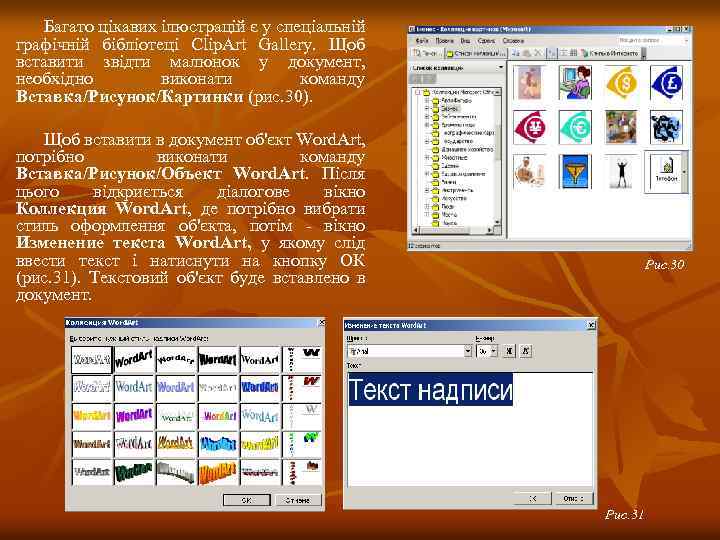Screen dimensions: 720x540
Task: Select the blue pound-sign clip art
Action: [667, 83]
